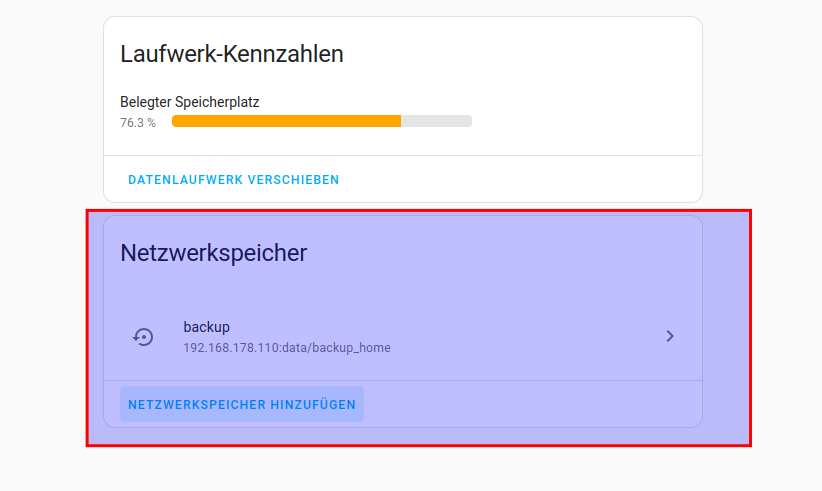Click the Laufwerk-Kennzahlen heading
Screen dimensions: 822x491
click(232, 54)
